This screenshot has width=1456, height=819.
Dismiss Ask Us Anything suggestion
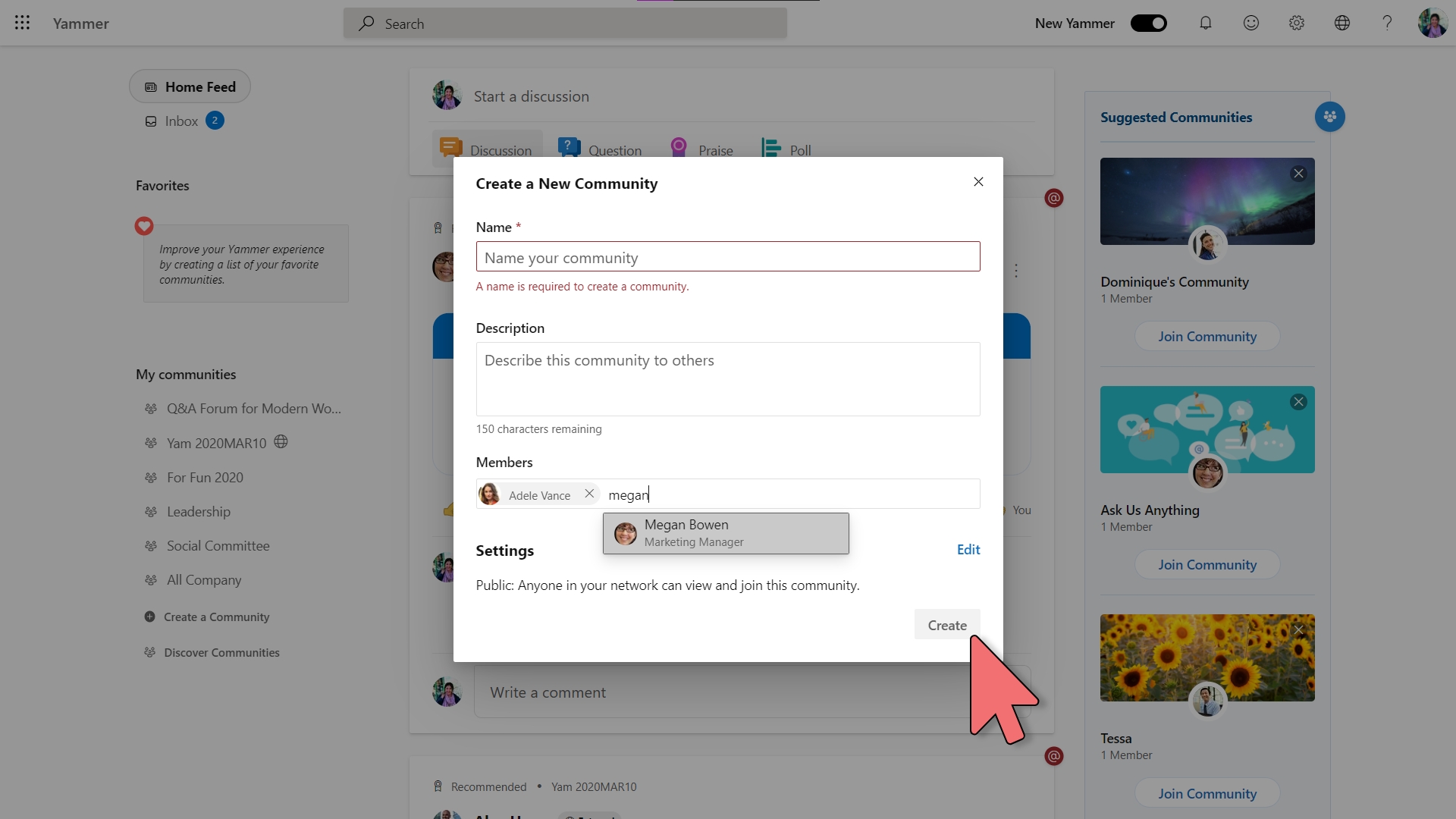(x=1298, y=402)
